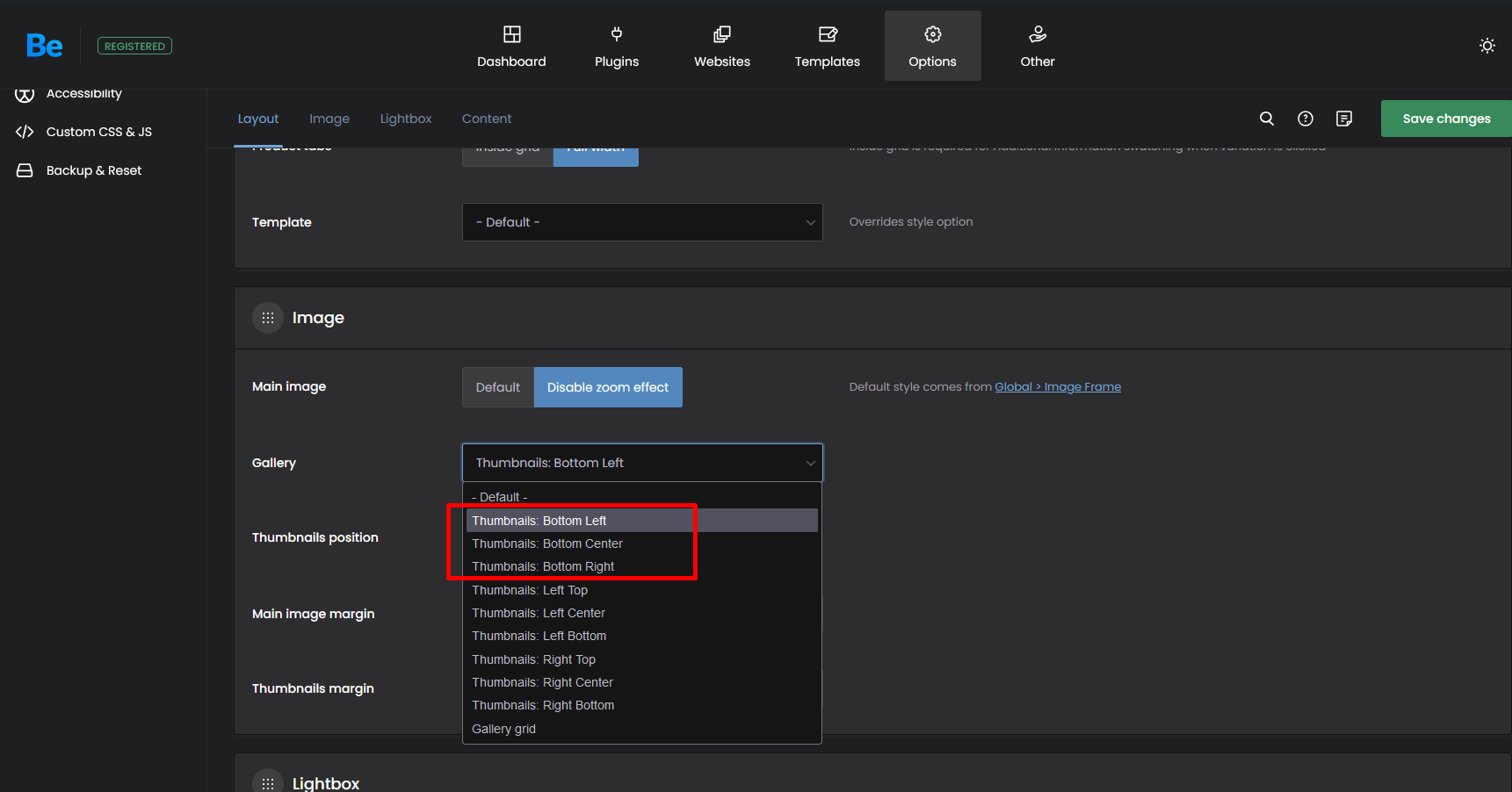Click the Gallery label
This screenshot has height=792, width=1512.
274,463
